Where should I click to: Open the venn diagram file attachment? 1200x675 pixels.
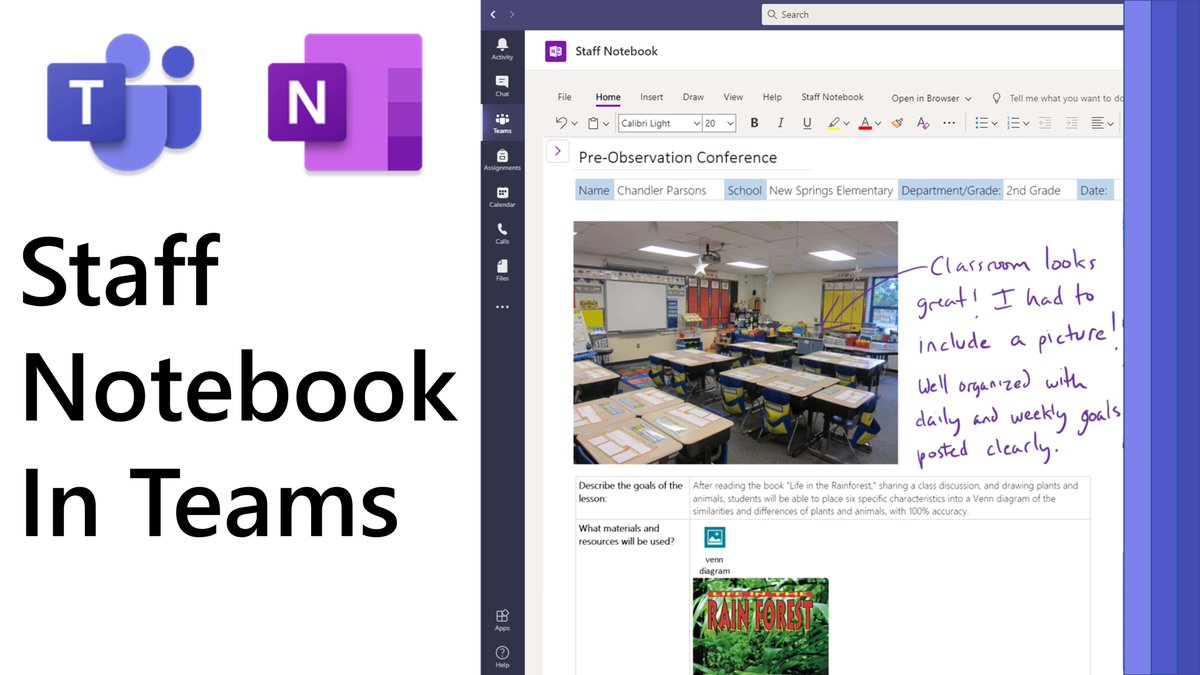coord(714,549)
